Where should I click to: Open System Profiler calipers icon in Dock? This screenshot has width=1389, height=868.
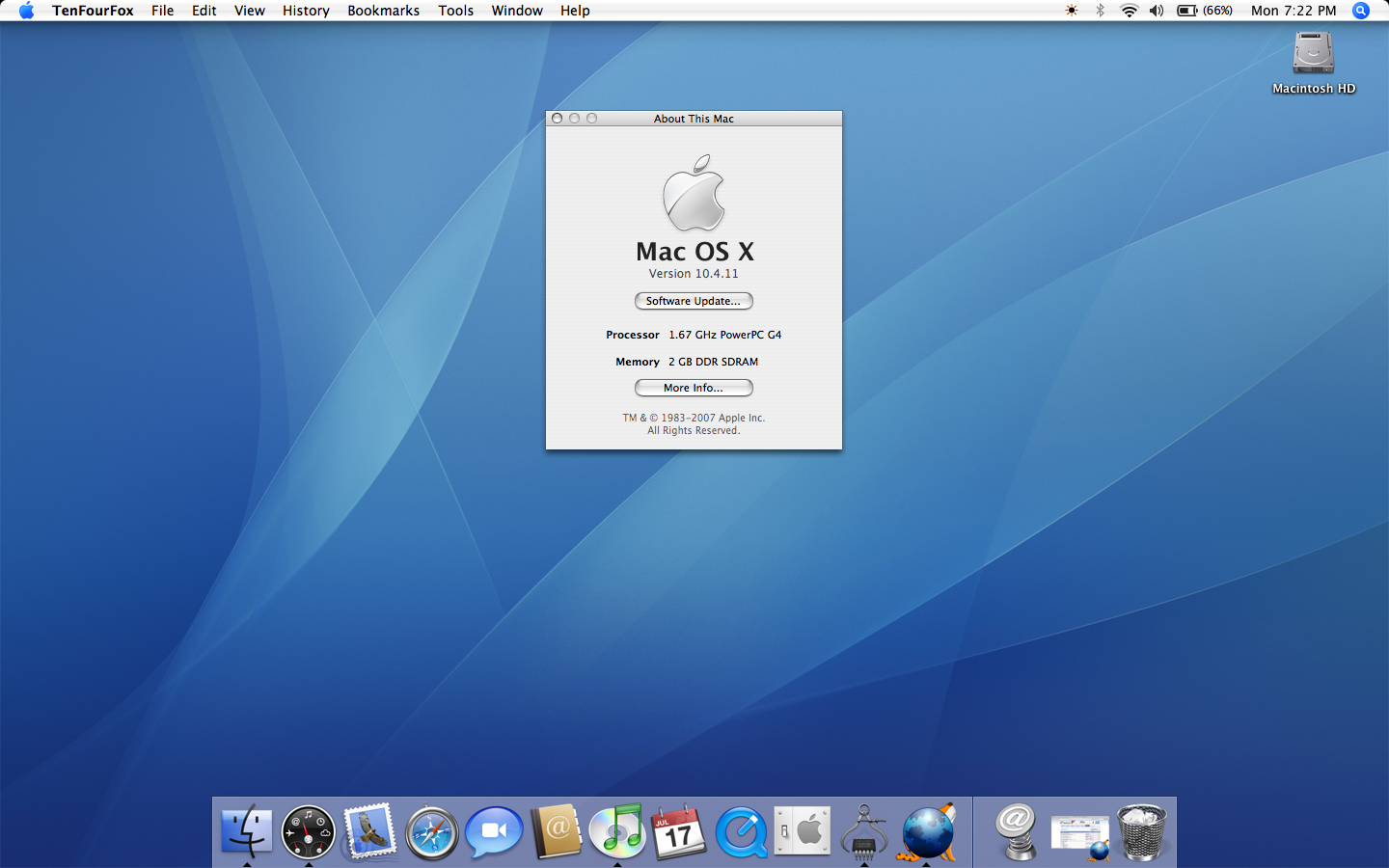(x=864, y=831)
